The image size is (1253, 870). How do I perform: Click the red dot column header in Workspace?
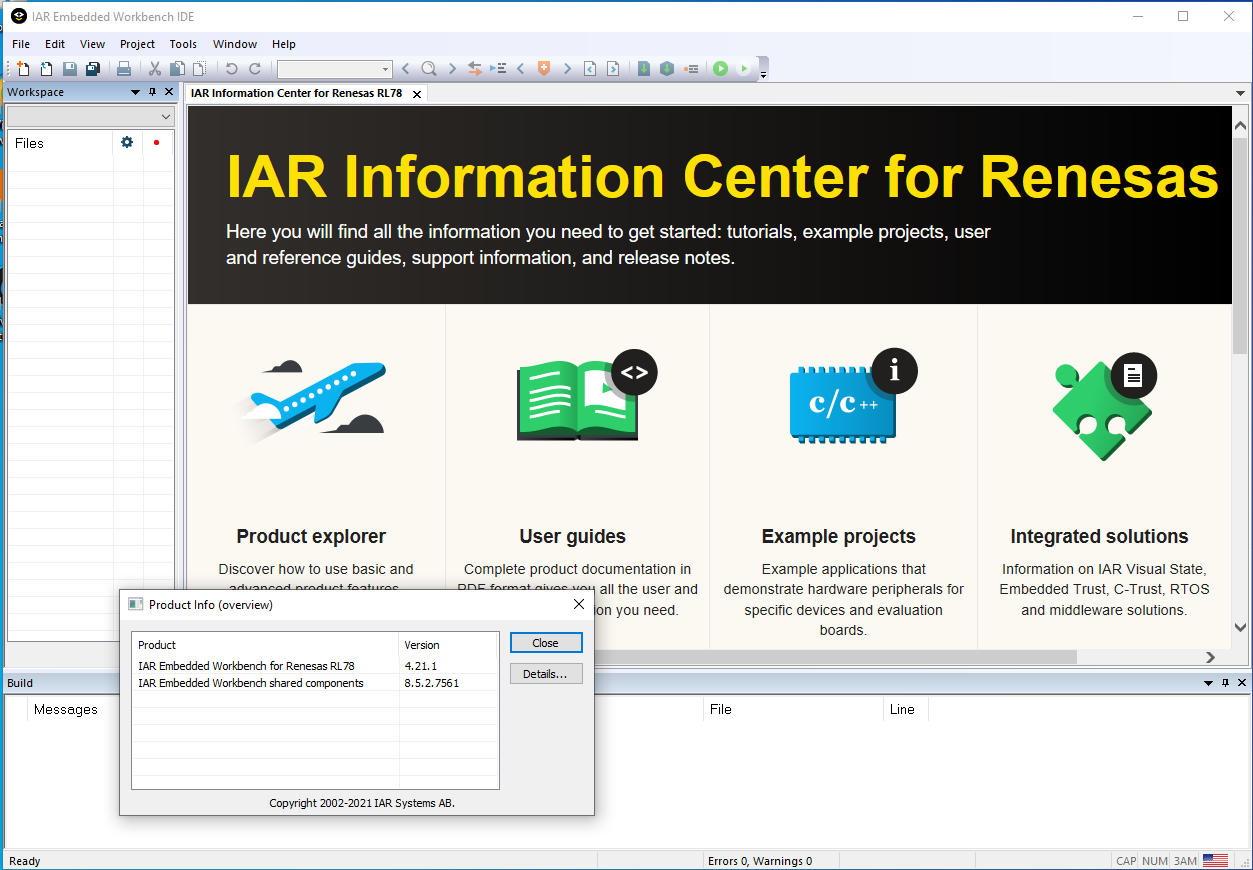coord(156,142)
